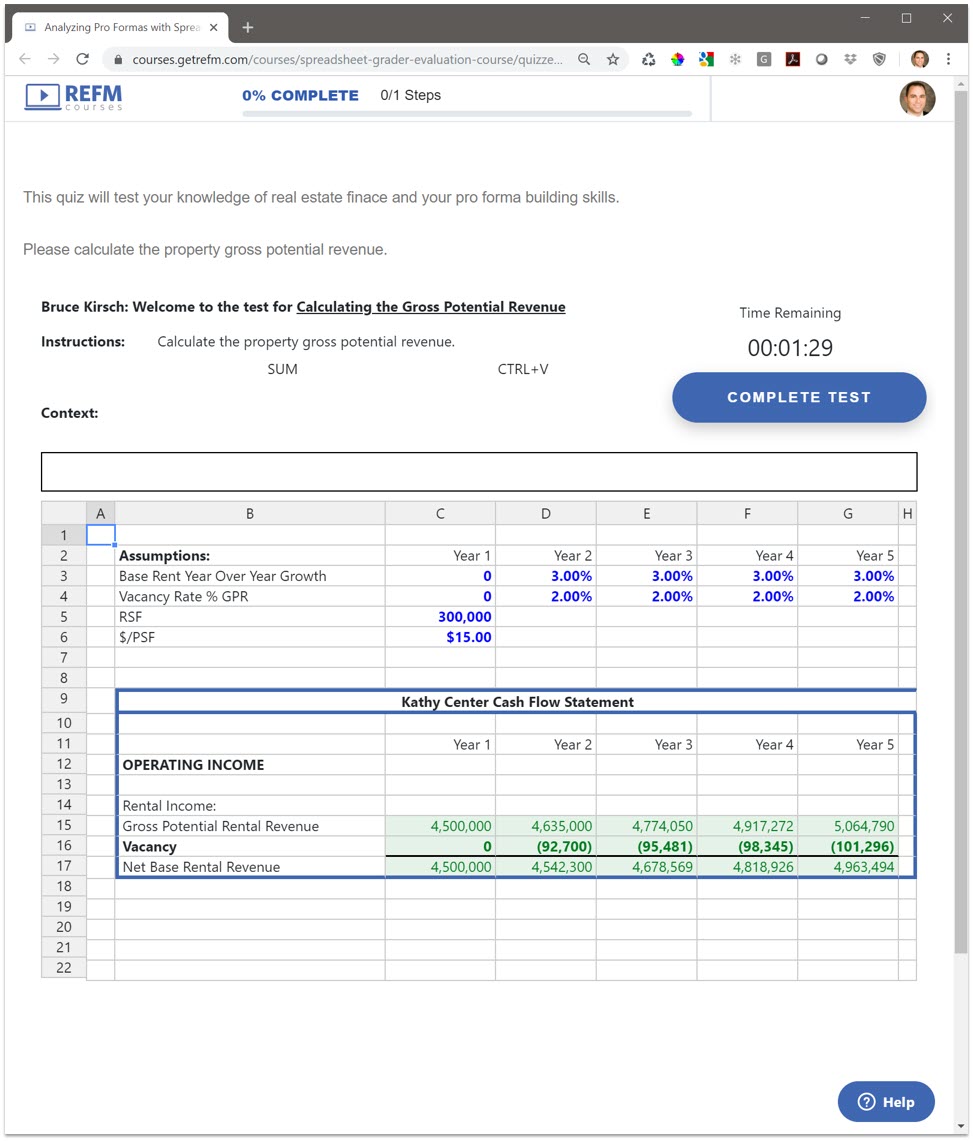The height and width of the screenshot is (1142, 973).
Task: Select the $/PSF value '$15.00'
Action: coord(440,637)
